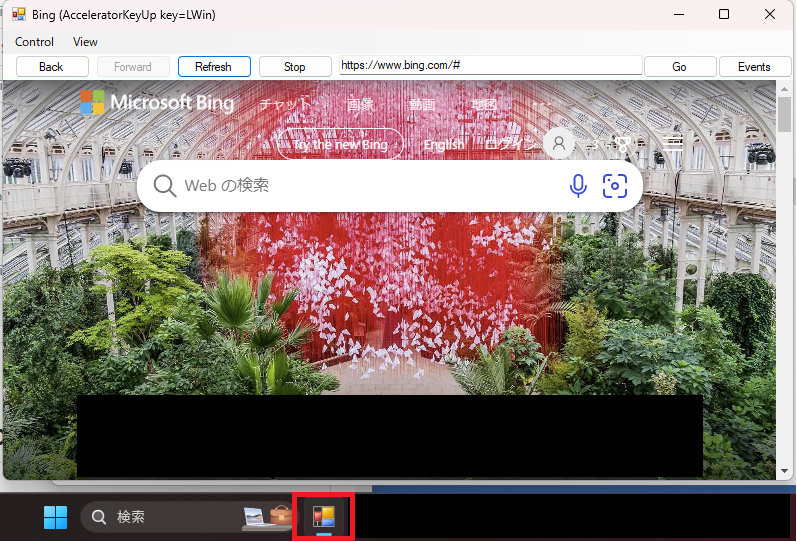Click the vertical scrollbar of the page
The height and width of the screenshot is (542, 797).
[785, 280]
